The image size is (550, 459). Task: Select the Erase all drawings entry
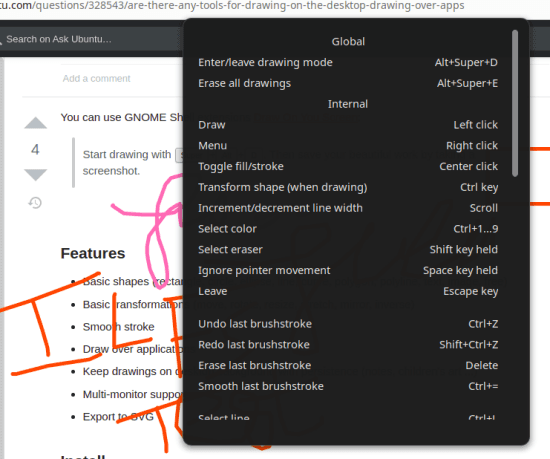pos(348,83)
